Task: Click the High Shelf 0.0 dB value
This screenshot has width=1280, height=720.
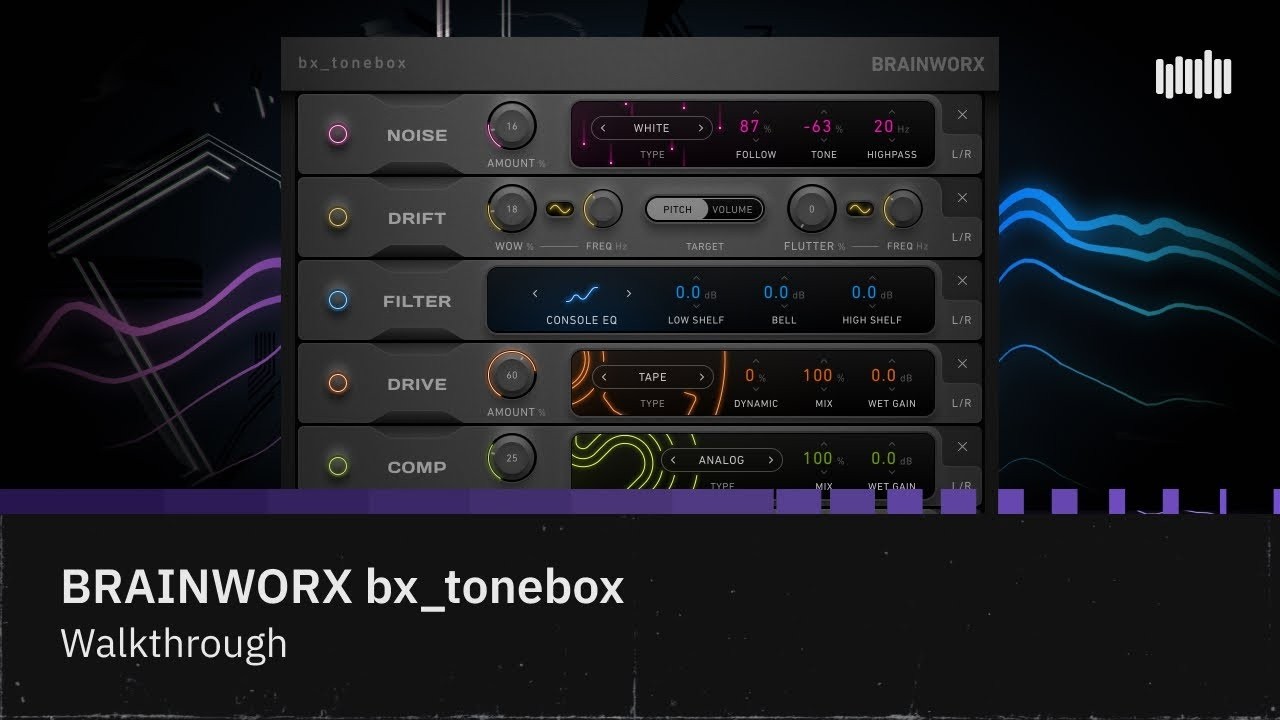Action: (x=865, y=293)
